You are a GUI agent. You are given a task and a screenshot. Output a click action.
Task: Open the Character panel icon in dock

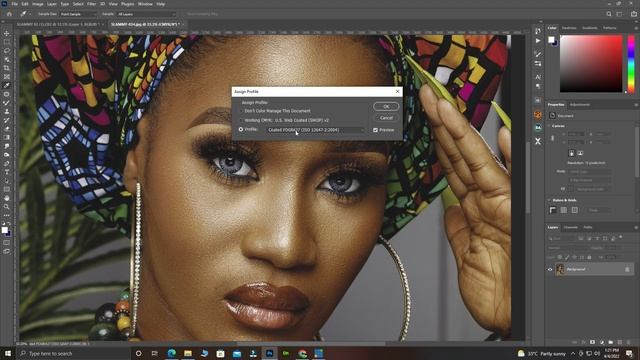[538, 77]
